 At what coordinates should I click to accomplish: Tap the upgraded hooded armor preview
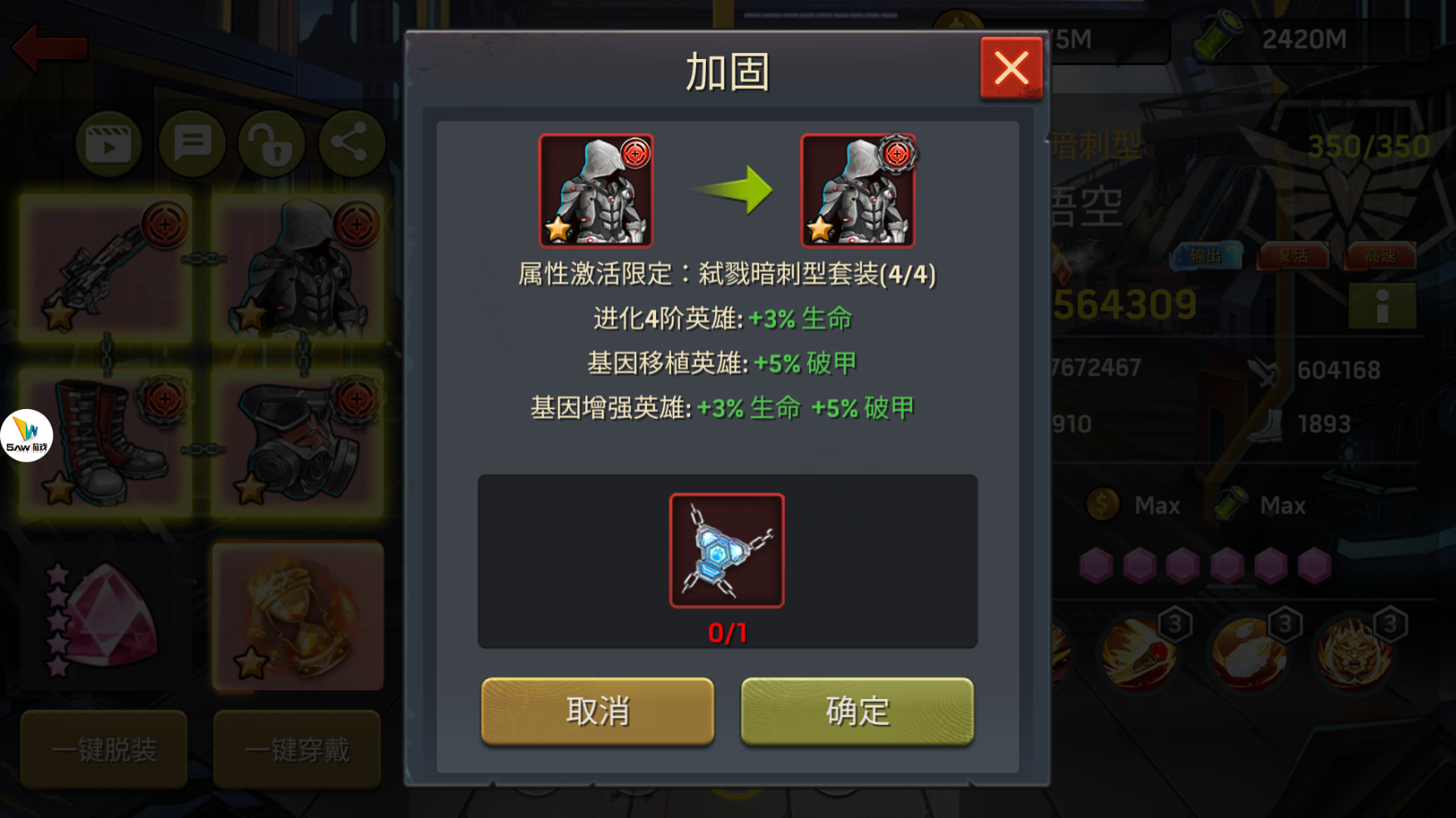coord(857,190)
